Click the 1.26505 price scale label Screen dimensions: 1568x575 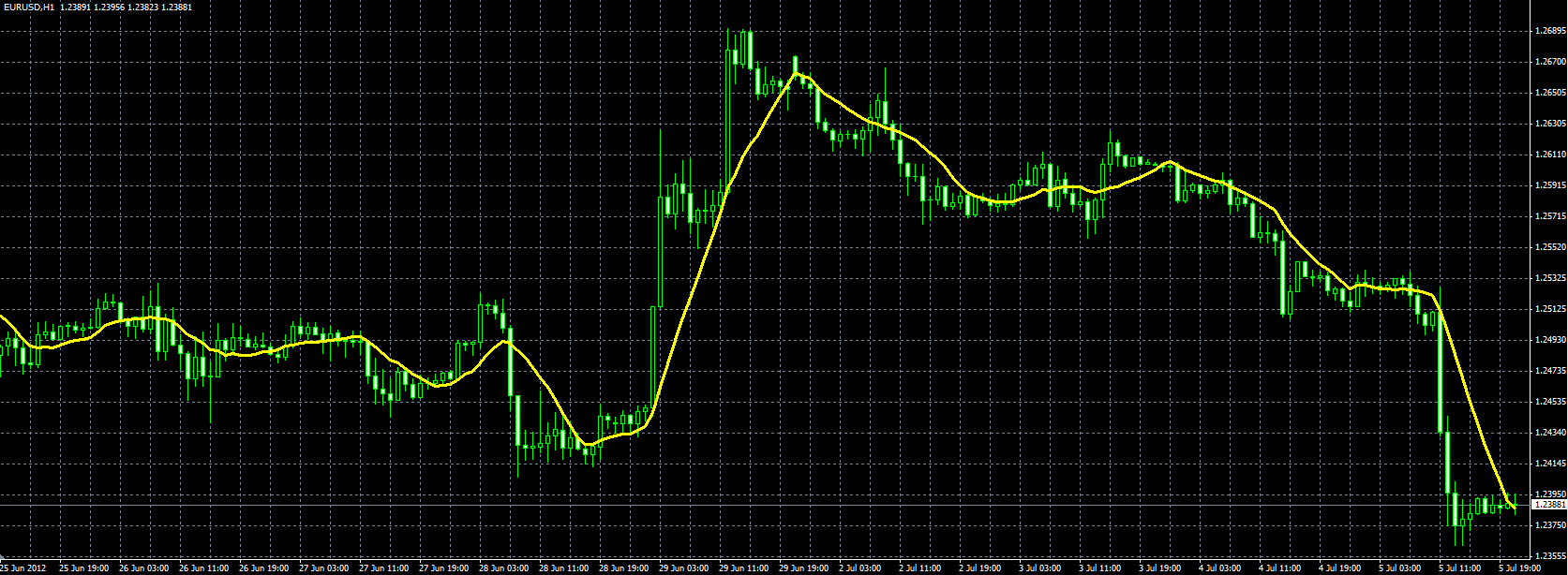1550,93
